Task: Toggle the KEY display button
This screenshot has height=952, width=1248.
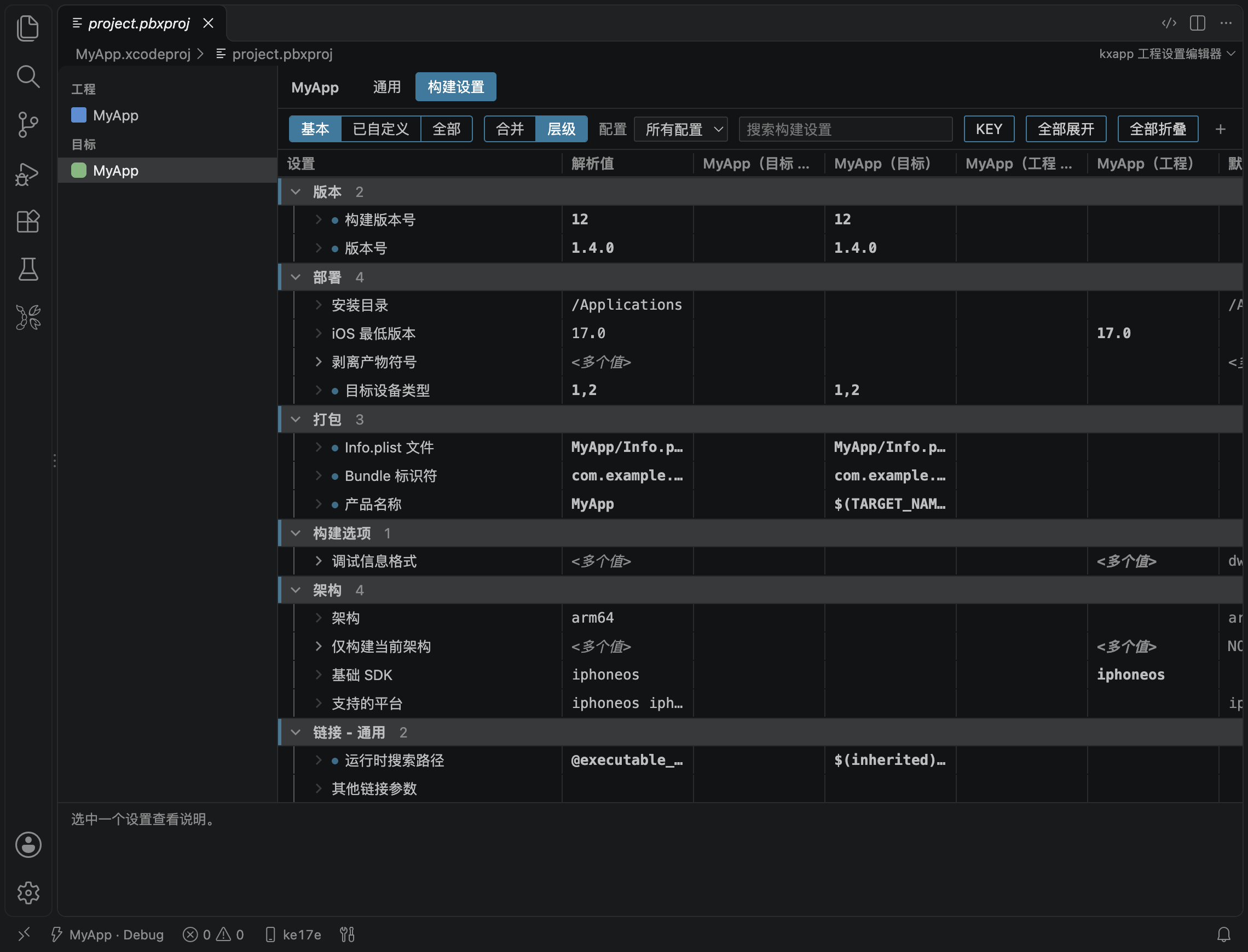Action: pyautogui.click(x=989, y=129)
